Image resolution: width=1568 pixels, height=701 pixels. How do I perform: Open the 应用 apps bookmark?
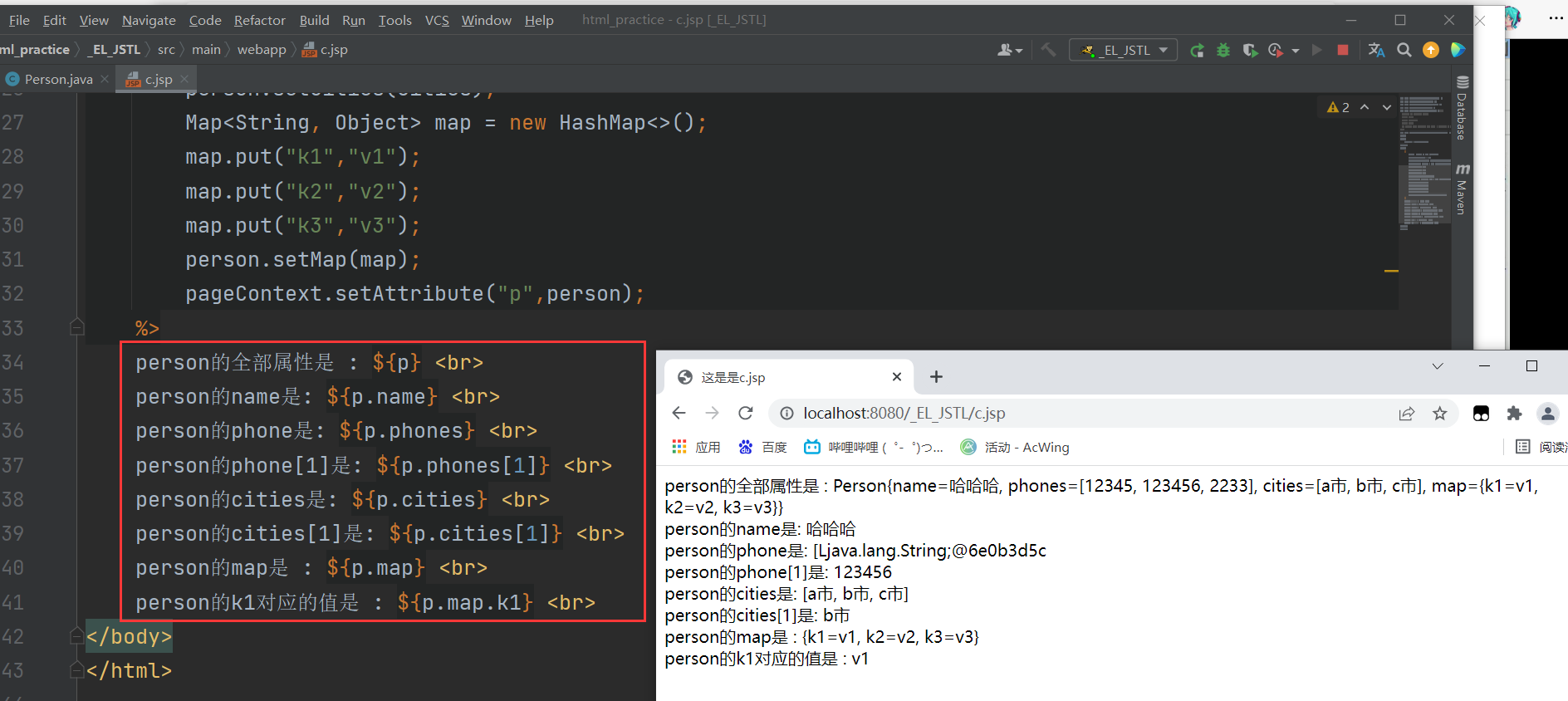coord(696,447)
